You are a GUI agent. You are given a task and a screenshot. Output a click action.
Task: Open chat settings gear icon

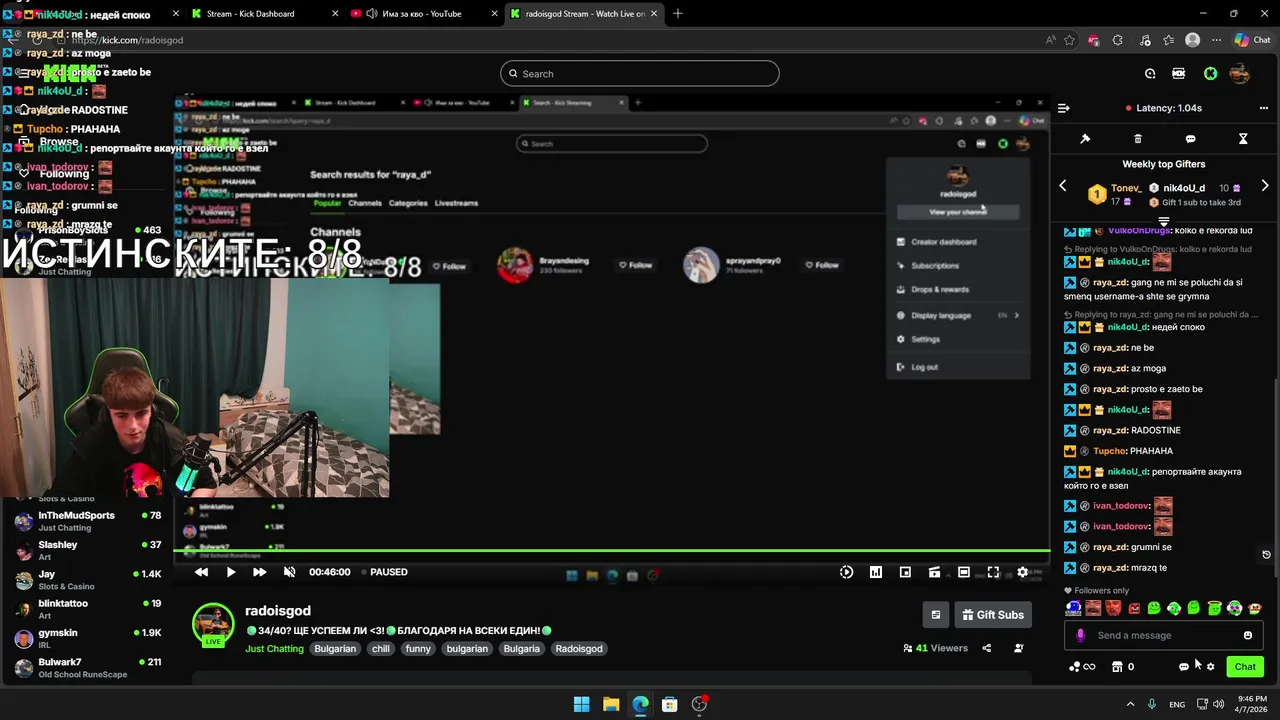coord(1211,667)
